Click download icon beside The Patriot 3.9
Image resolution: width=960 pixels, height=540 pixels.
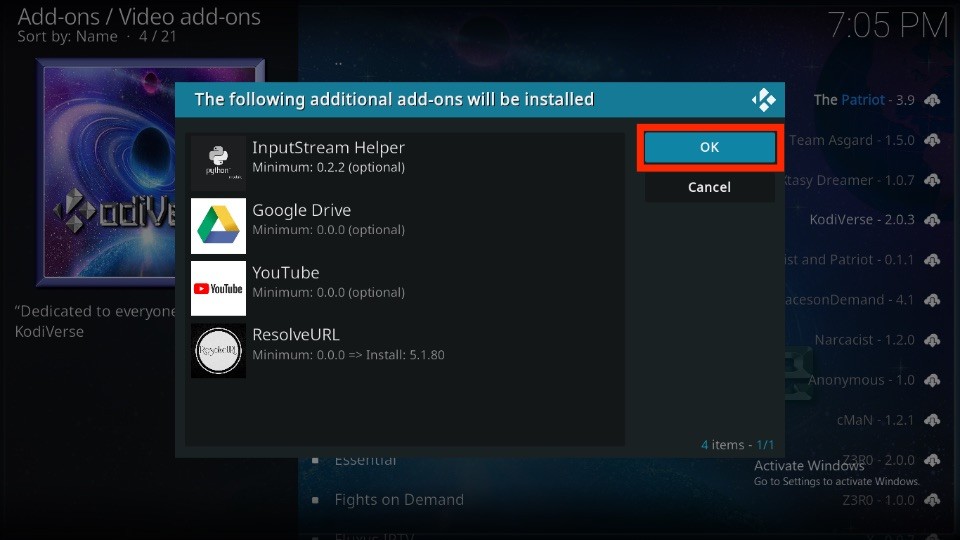[x=932, y=100]
